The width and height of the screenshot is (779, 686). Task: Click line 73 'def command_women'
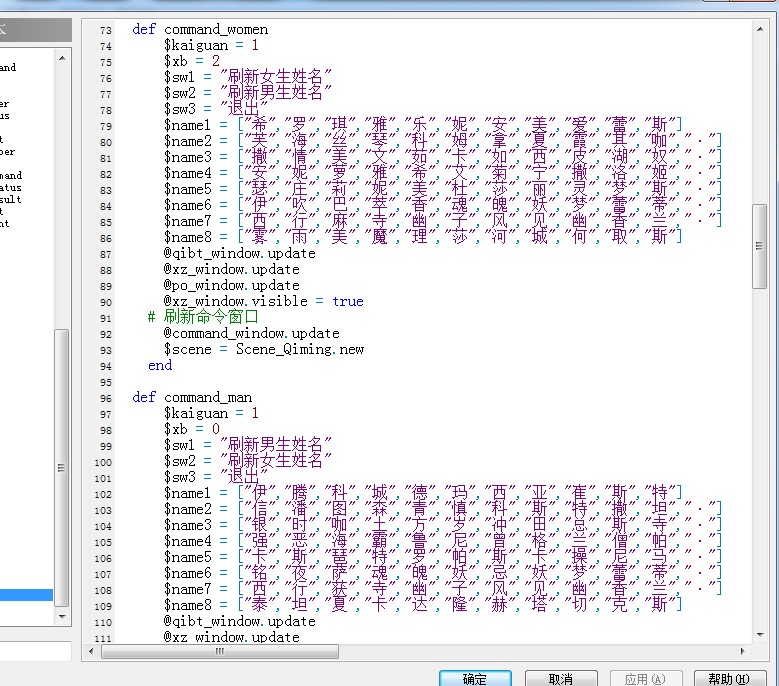(x=200, y=30)
